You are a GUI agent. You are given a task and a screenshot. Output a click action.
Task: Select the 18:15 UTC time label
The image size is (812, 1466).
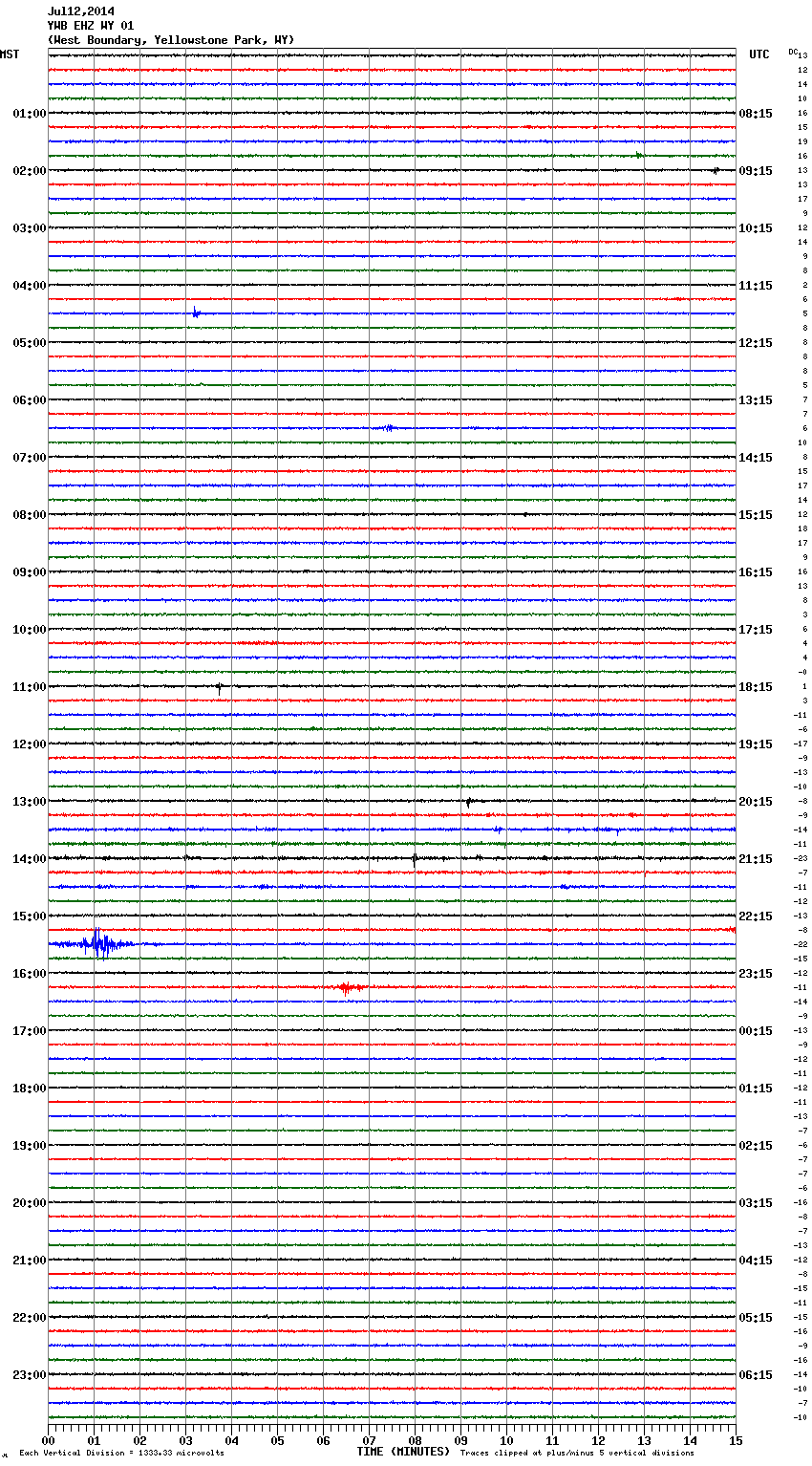756,687
